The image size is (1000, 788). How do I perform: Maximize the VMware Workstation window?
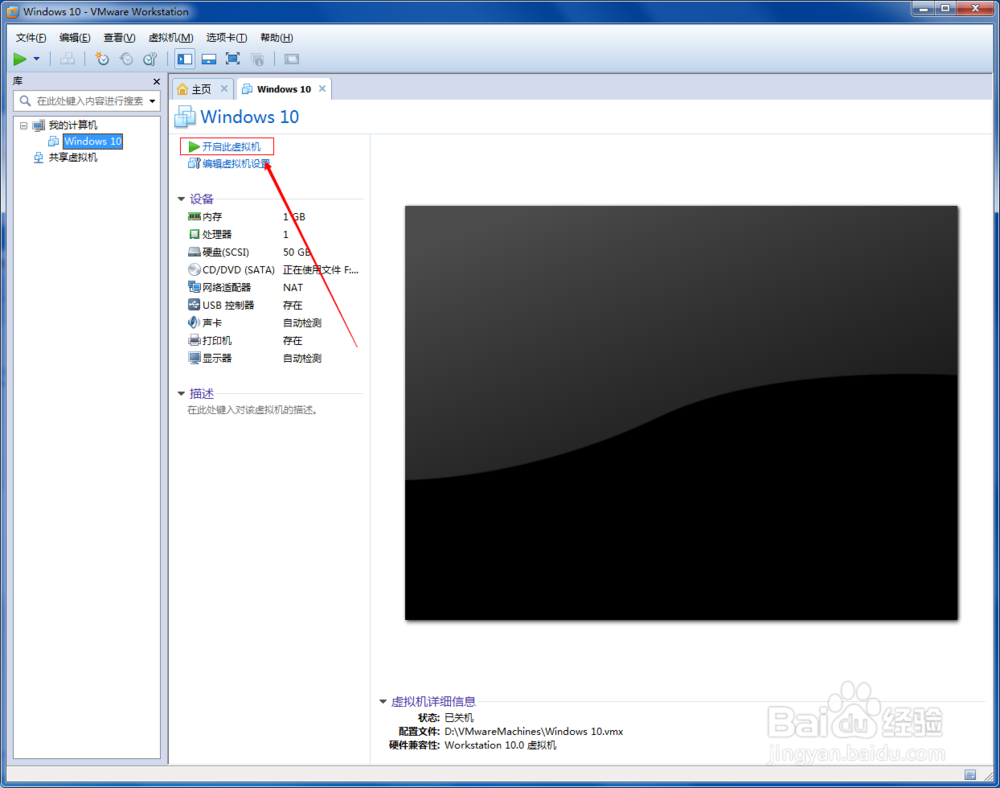tap(945, 8)
